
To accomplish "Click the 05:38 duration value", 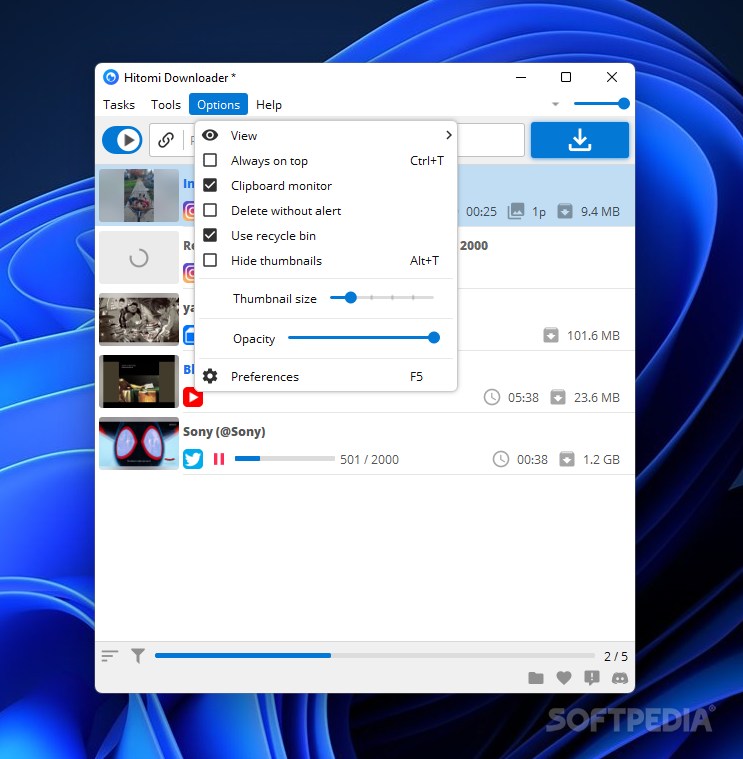I will click(x=523, y=397).
